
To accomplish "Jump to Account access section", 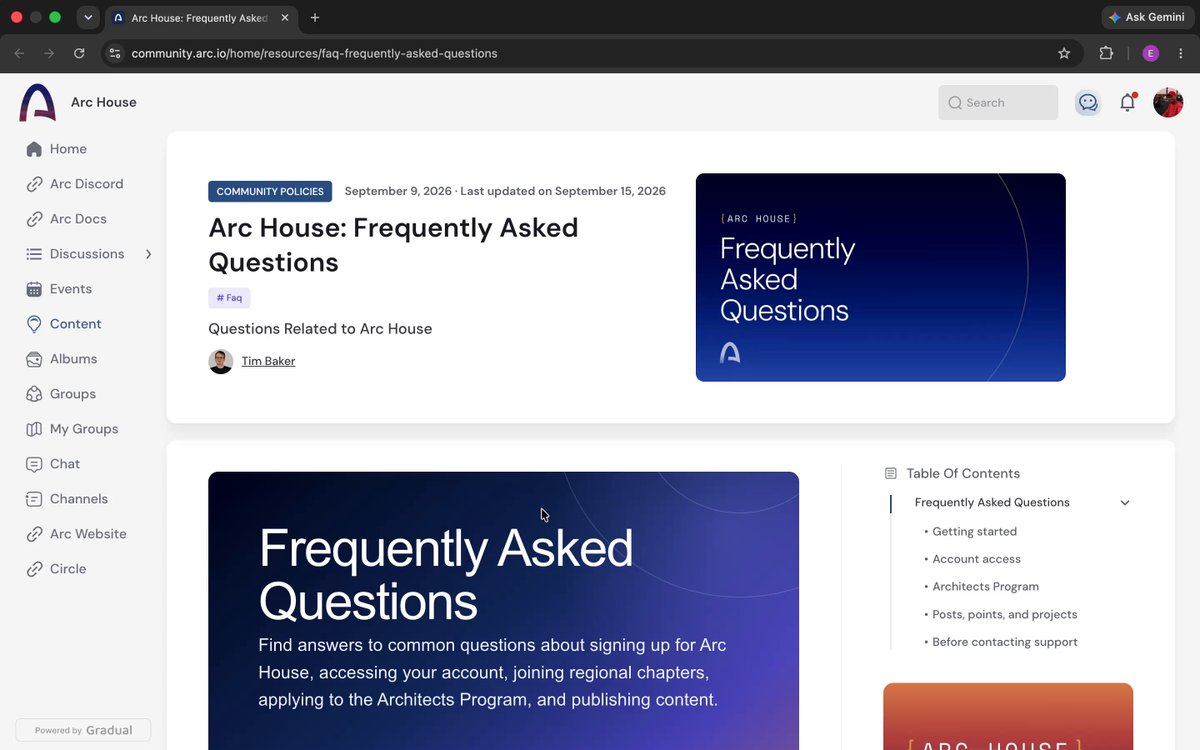I will point(976,559).
